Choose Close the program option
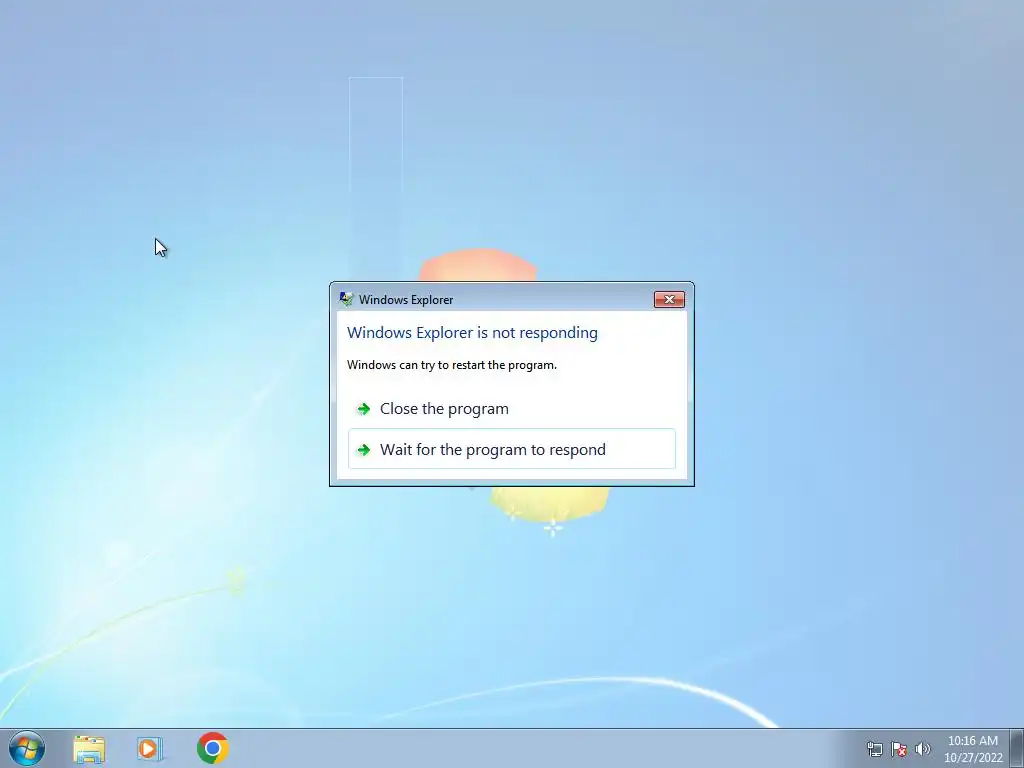This screenshot has width=1024, height=768. click(x=511, y=409)
